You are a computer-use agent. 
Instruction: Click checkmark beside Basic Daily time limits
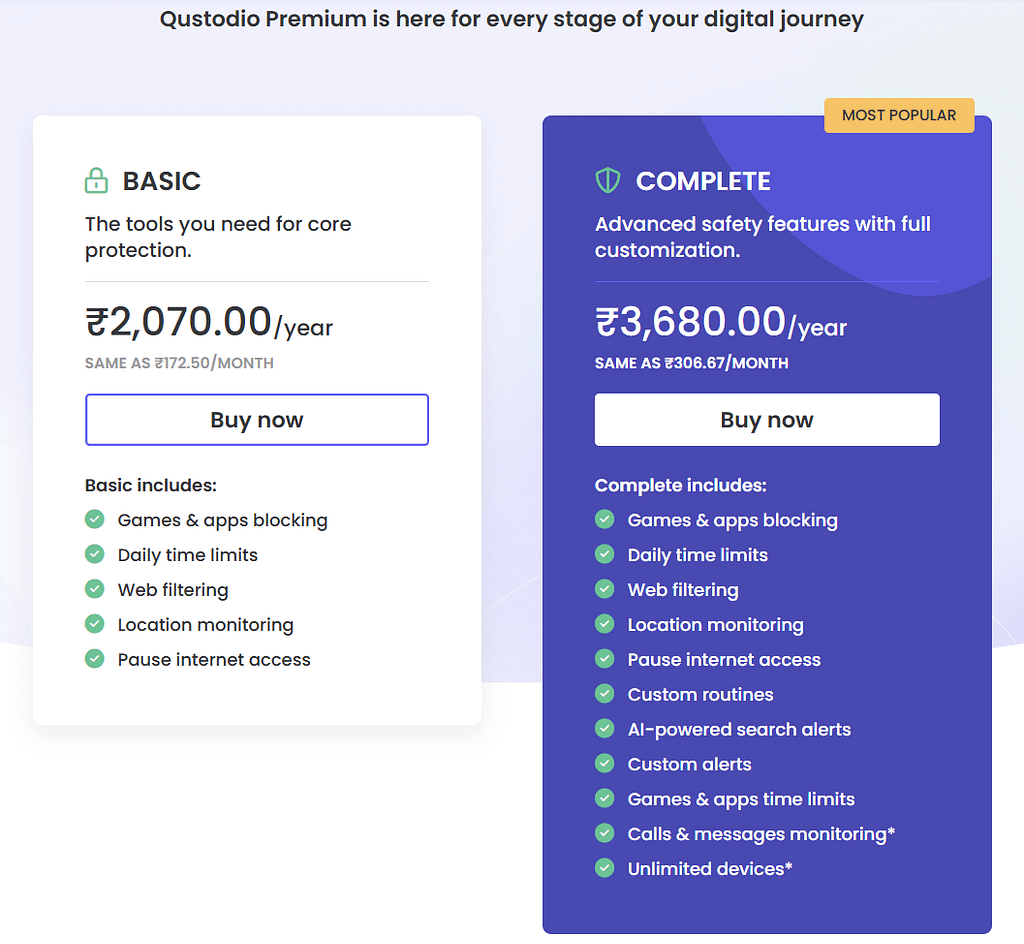[x=95, y=554]
